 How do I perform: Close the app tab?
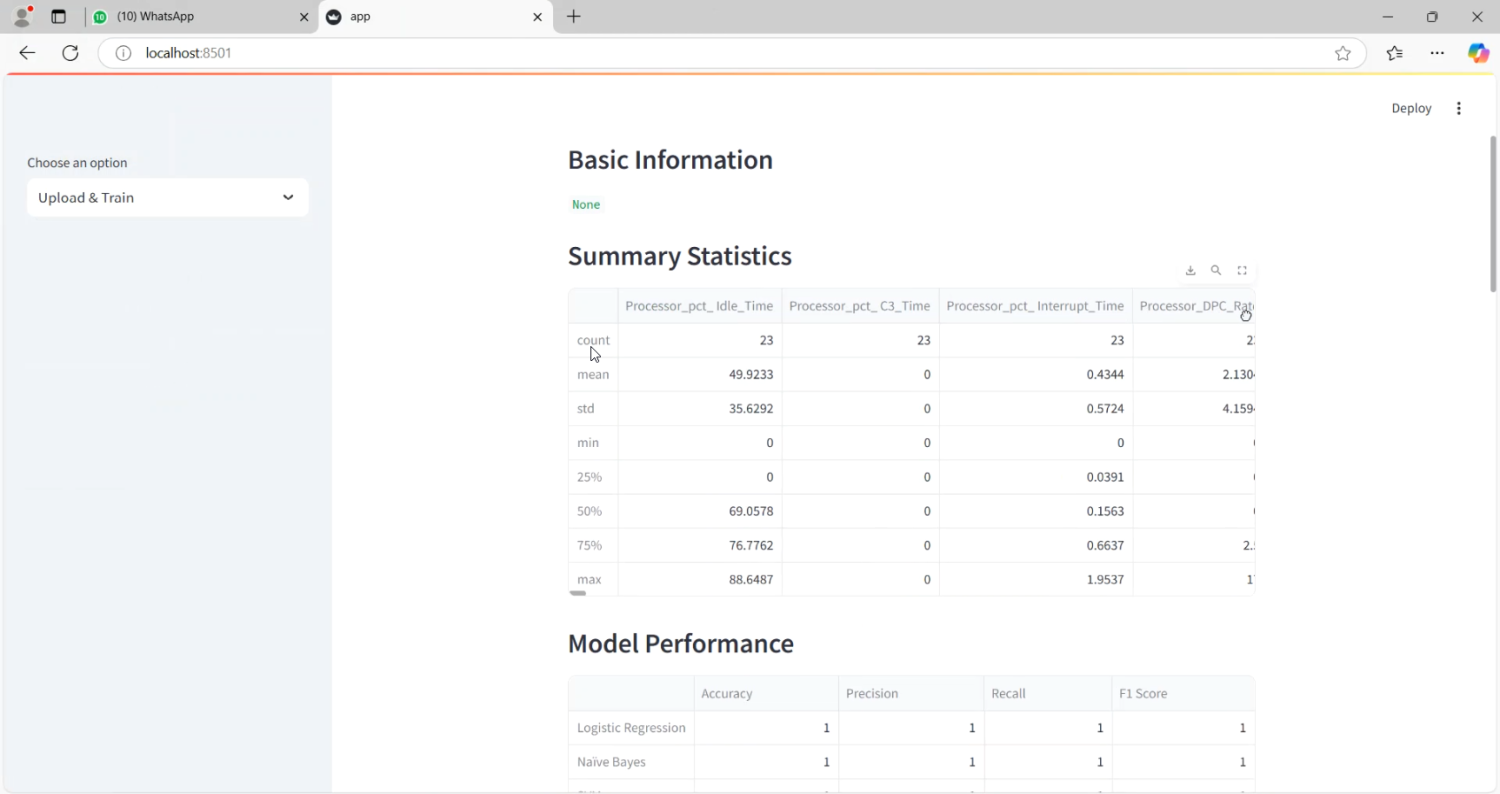537,17
